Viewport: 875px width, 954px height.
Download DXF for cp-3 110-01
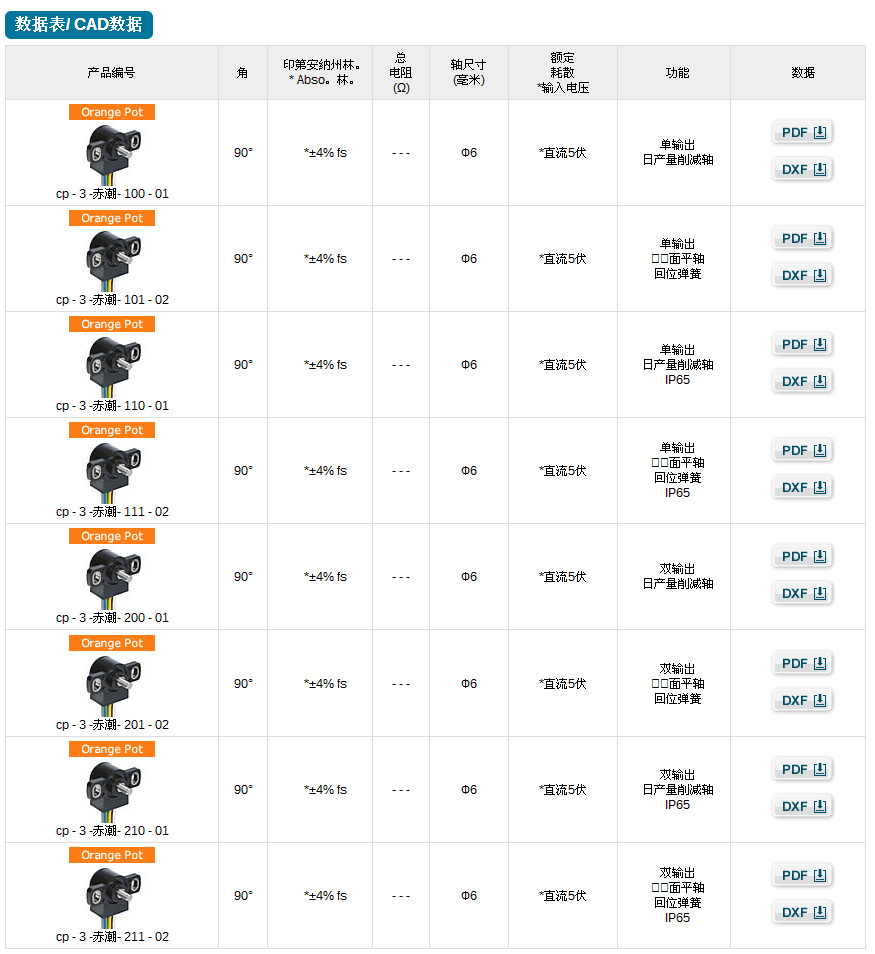tap(803, 381)
